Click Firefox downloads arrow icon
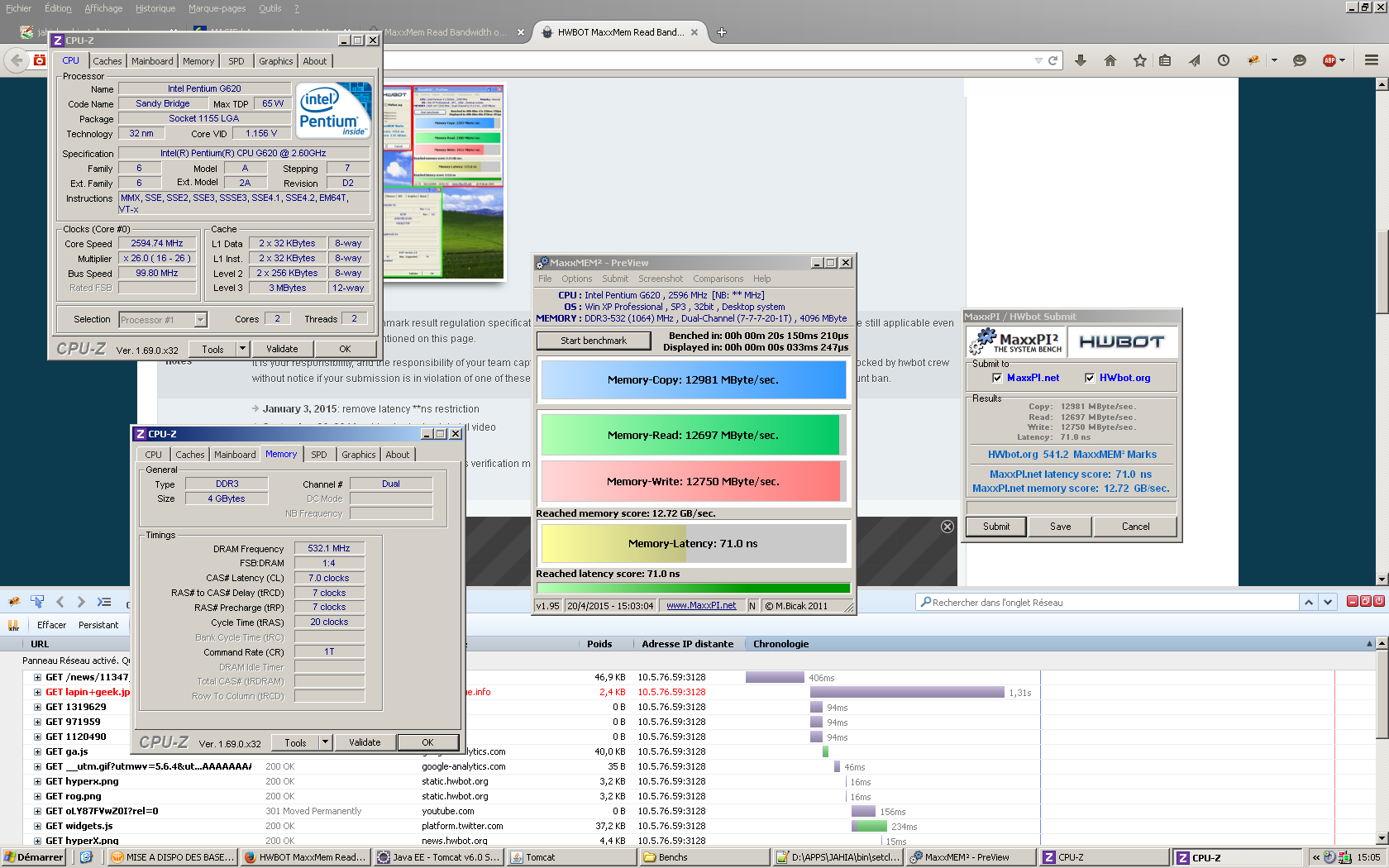Image resolution: width=1389 pixels, height=868 pixels. (x=1080, y=60)
